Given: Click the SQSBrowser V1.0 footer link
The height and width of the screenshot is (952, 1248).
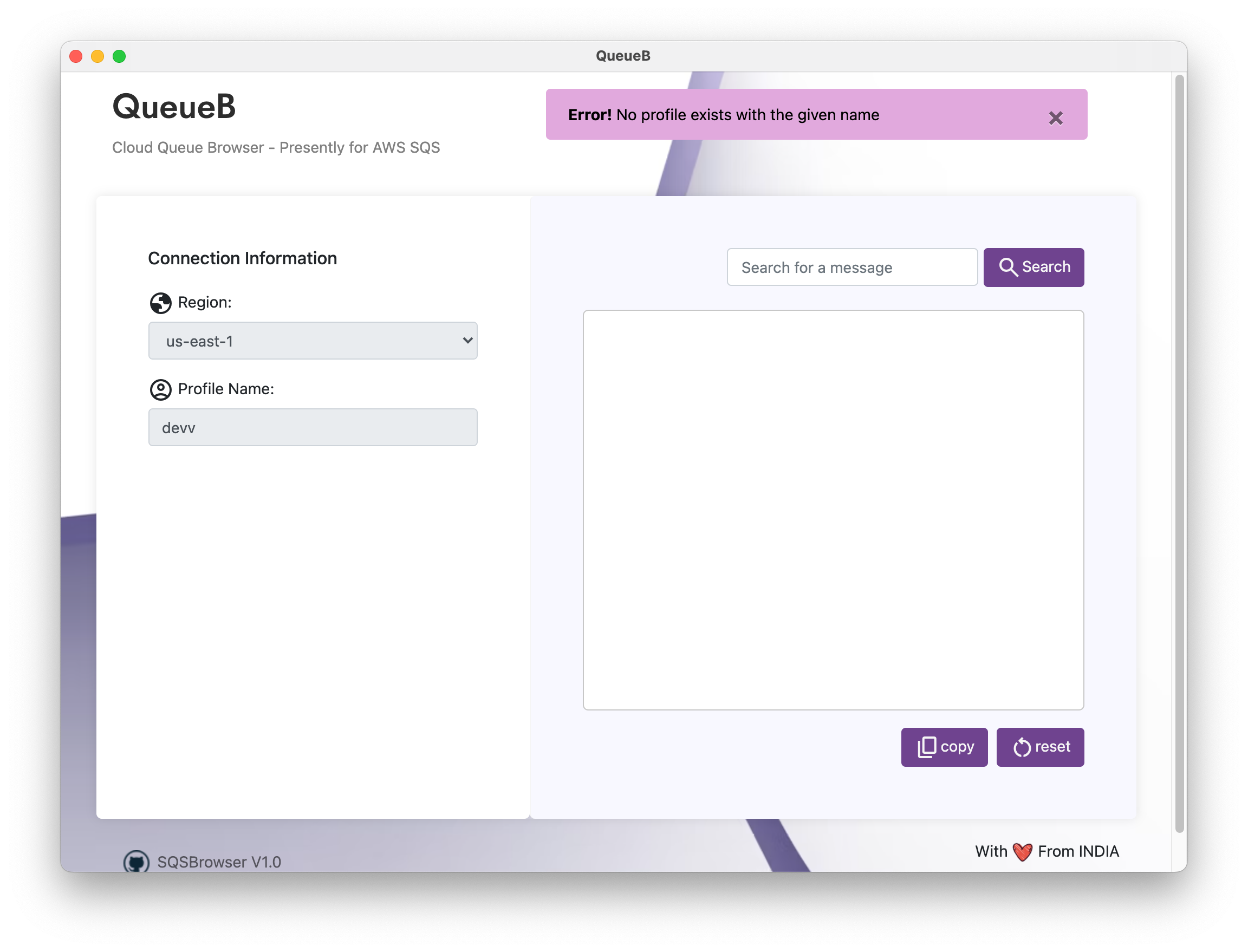Looking at the screenshot, I should (x=219, y=862).
